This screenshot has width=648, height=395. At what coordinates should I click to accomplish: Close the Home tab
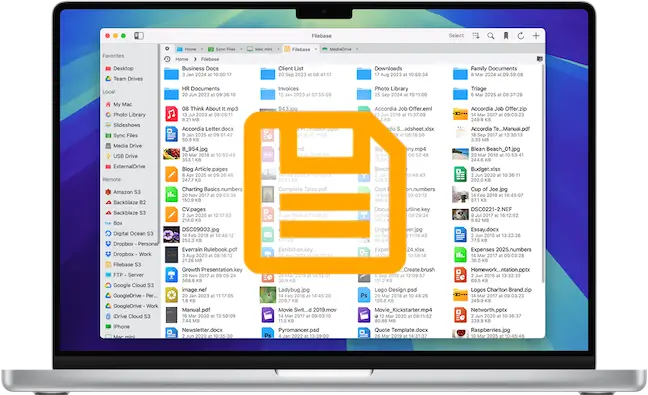[202, 49]
